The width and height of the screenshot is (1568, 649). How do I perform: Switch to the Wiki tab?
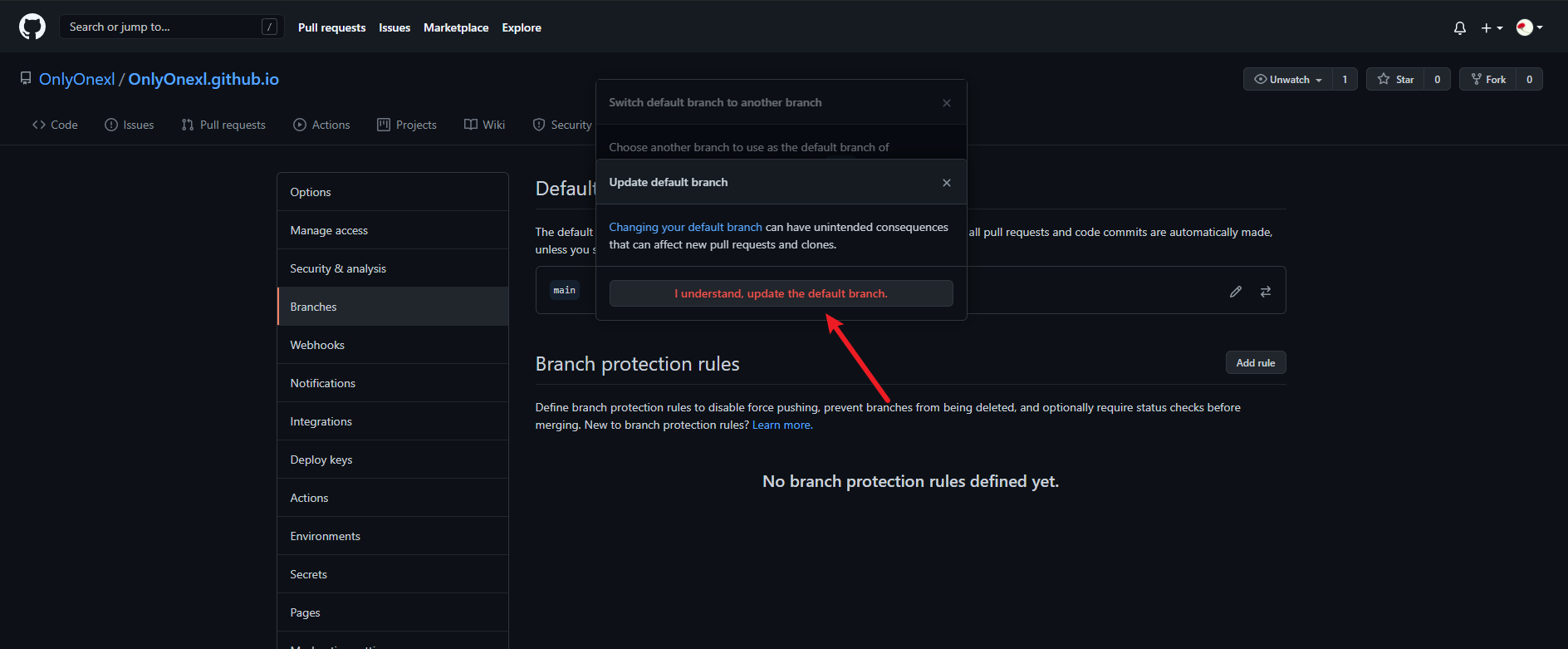pyautogui.click(x=484, y=125)
